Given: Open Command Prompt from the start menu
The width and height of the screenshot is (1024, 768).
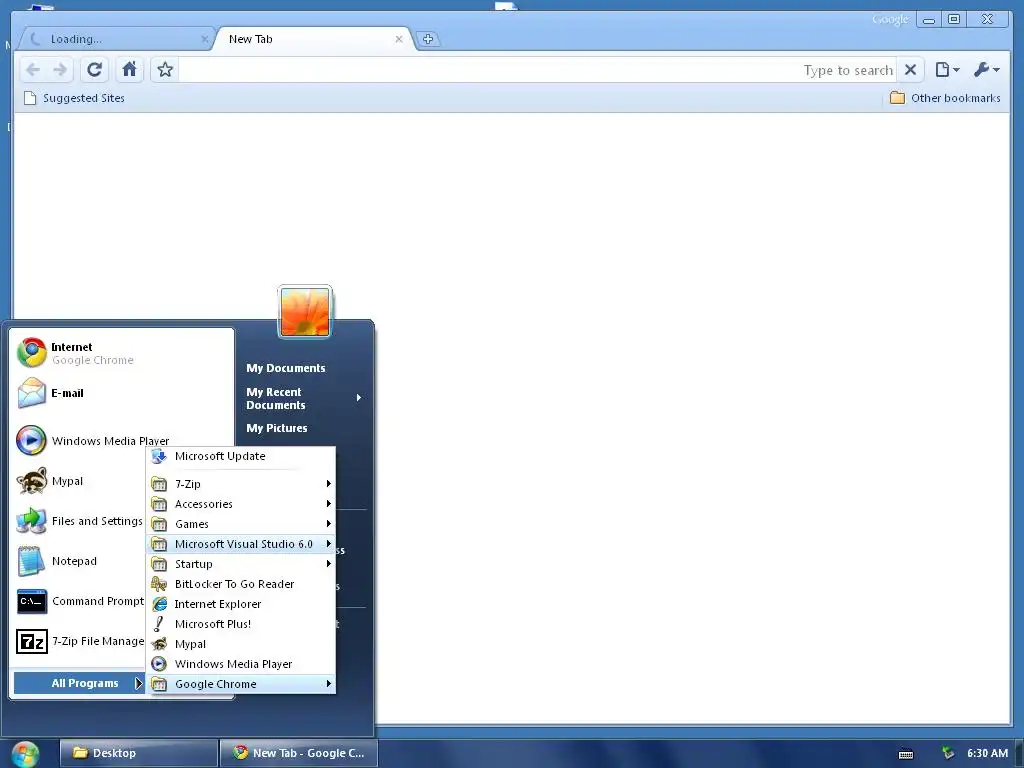Looking at the screenshot, I should [78, 601].
